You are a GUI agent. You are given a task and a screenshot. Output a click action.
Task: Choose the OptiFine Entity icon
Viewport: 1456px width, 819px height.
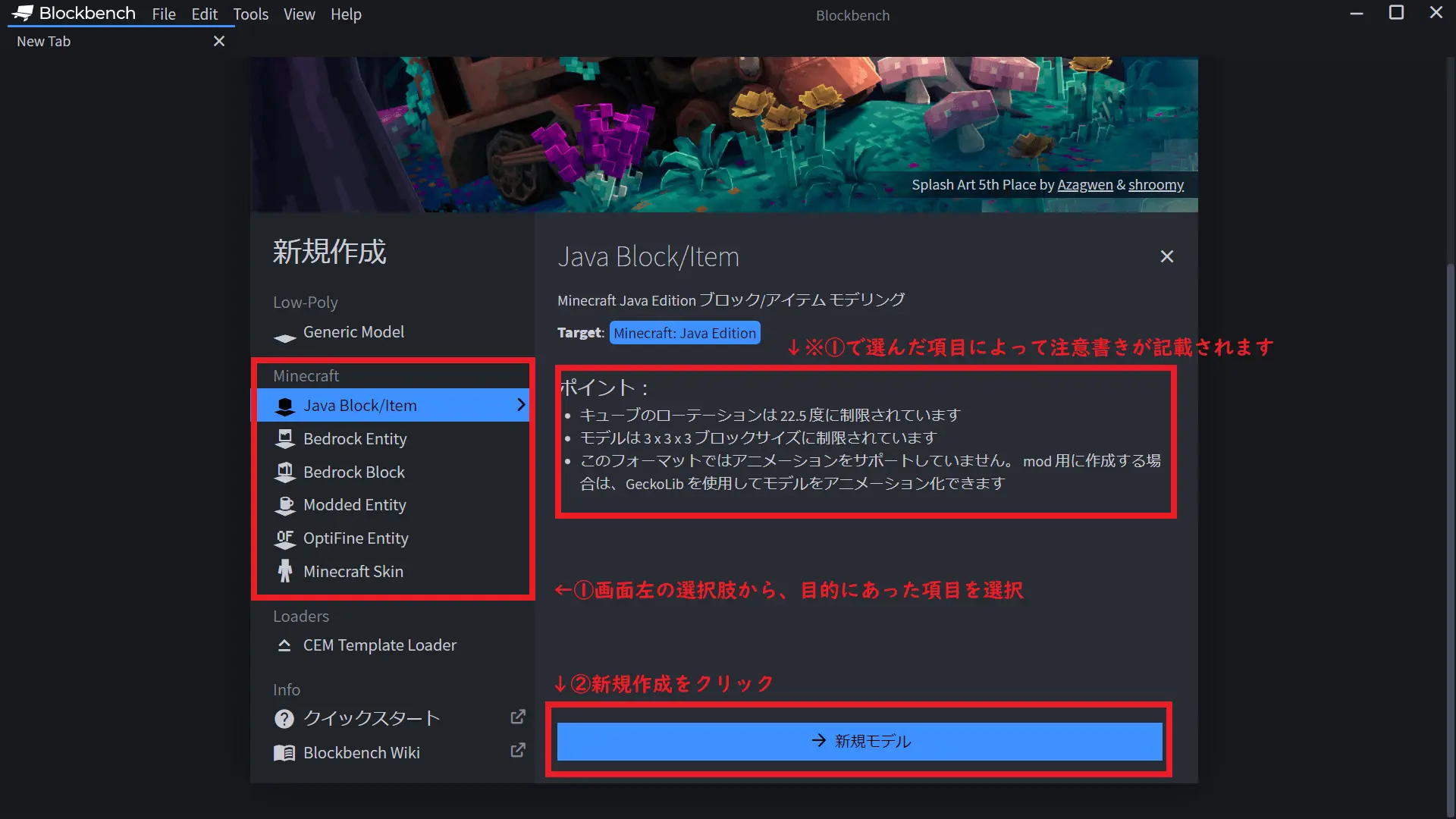(x=284, y=538)
